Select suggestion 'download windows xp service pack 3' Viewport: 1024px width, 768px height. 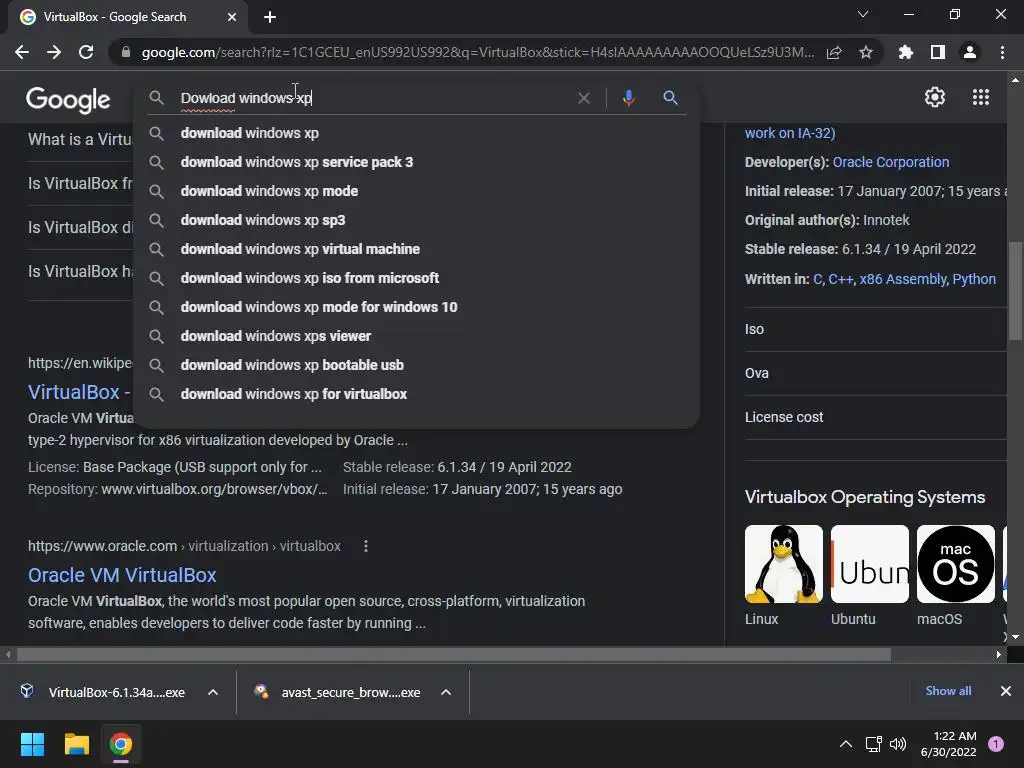(417, 162)
